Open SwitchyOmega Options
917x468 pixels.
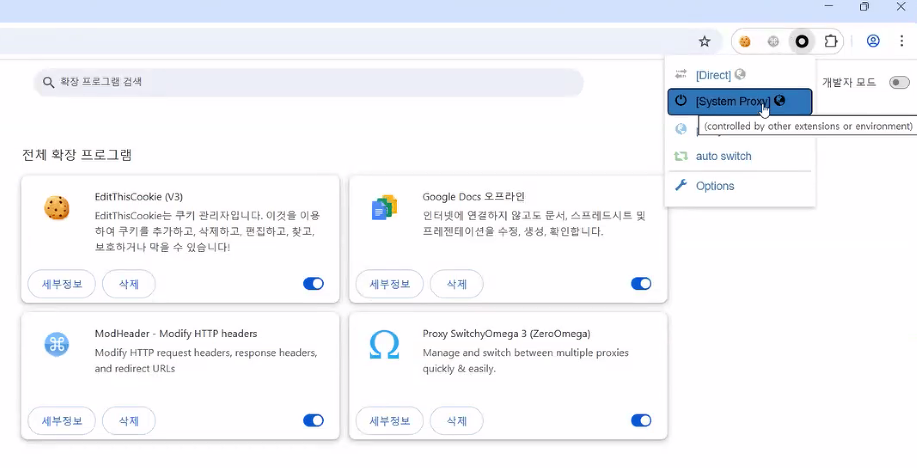click(x=740, y=186)
